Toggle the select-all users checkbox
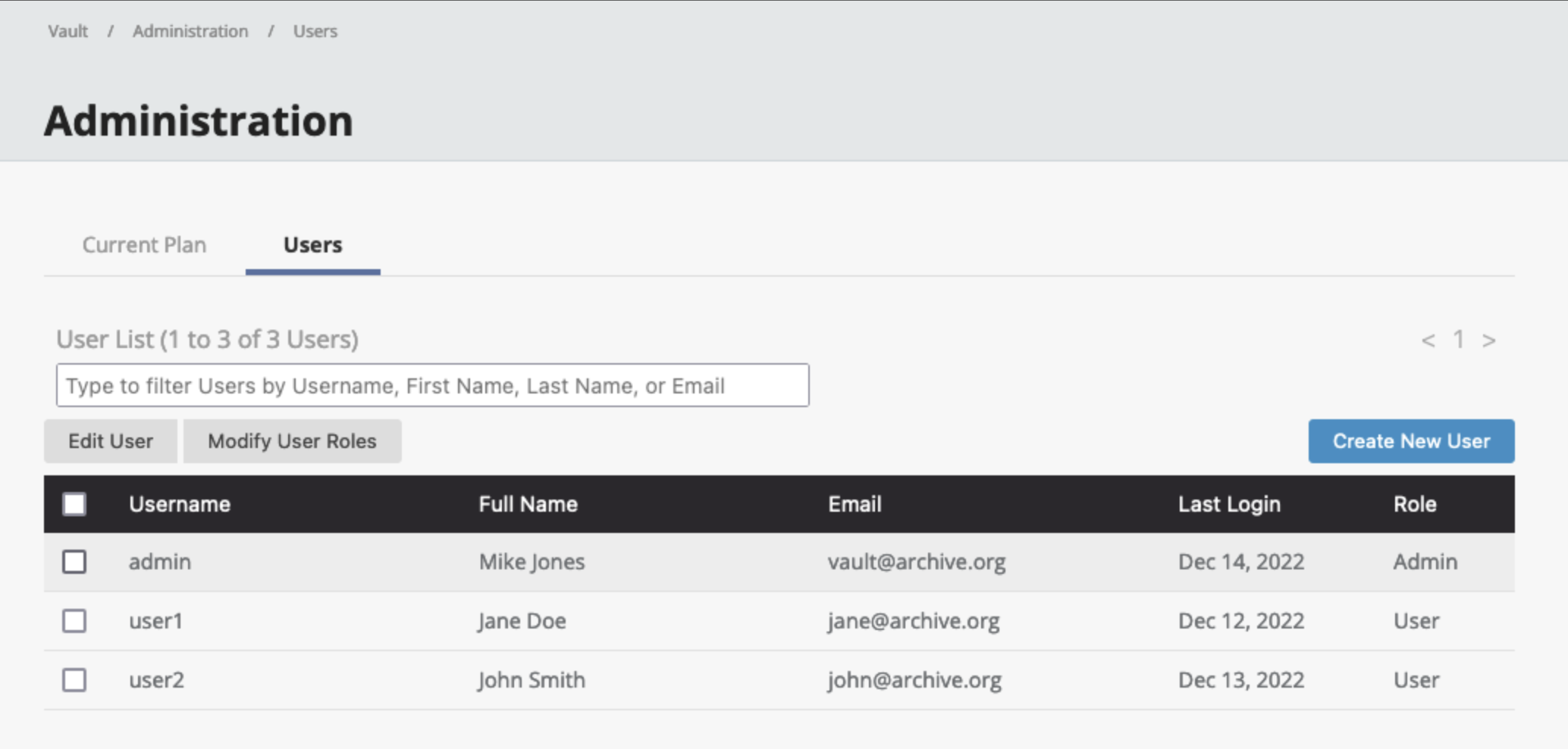This screenshot has height=749, width=1568. pos(74,504)
